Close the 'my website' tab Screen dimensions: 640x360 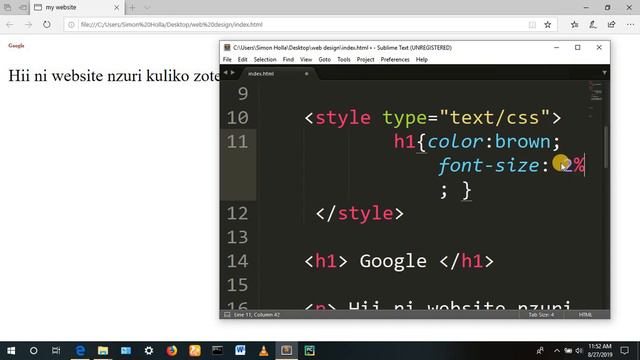(x=116, y=7)
